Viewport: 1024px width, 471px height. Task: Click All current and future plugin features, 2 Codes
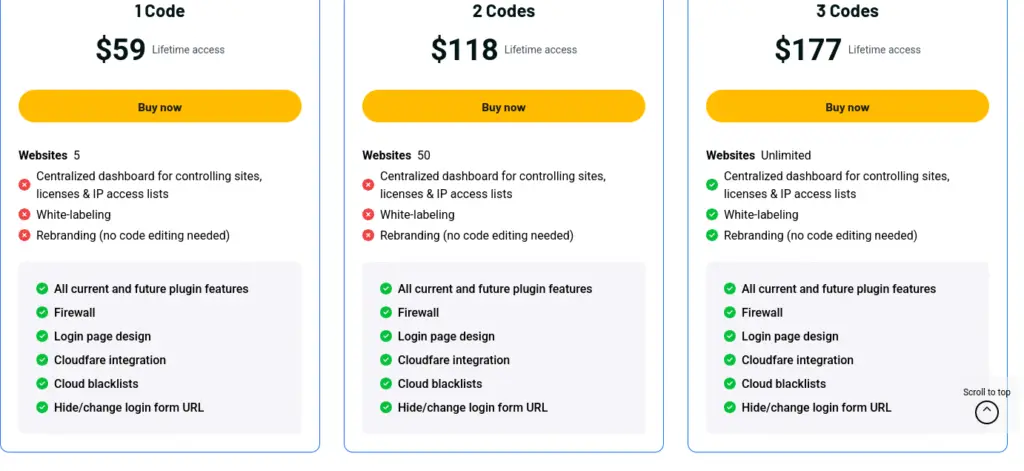pos(494,289)
